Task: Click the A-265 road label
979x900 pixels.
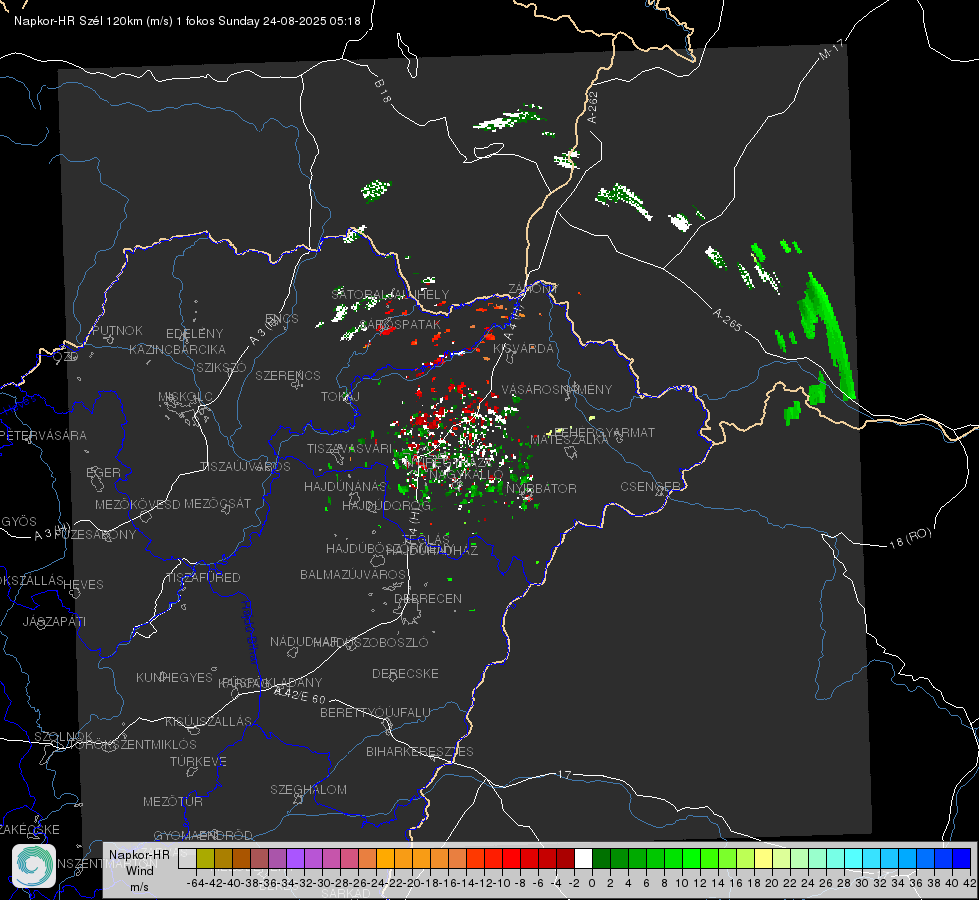Action: [x=727, y=319]
